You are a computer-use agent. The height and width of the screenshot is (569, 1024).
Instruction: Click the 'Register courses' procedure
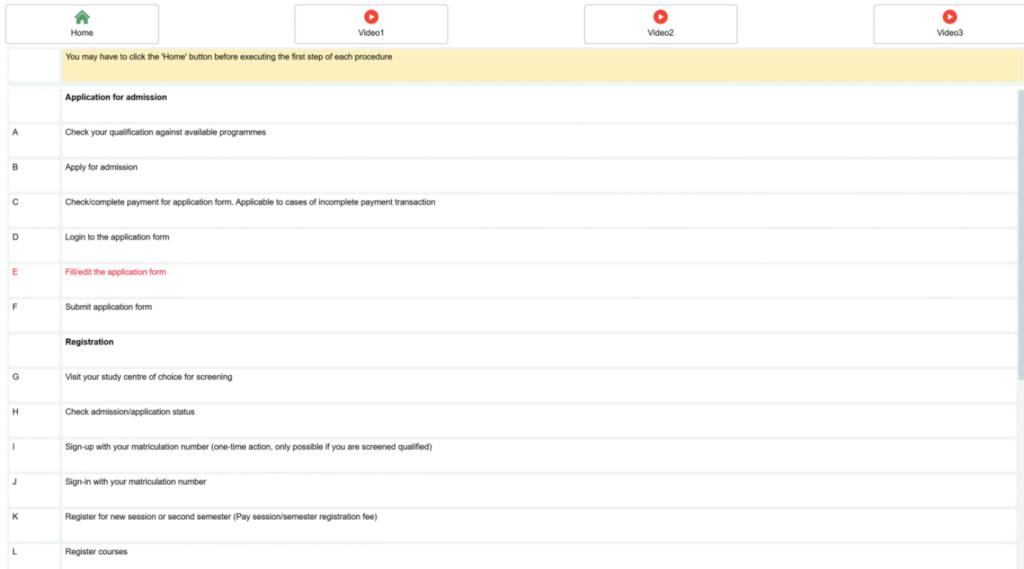coord(96,552)
